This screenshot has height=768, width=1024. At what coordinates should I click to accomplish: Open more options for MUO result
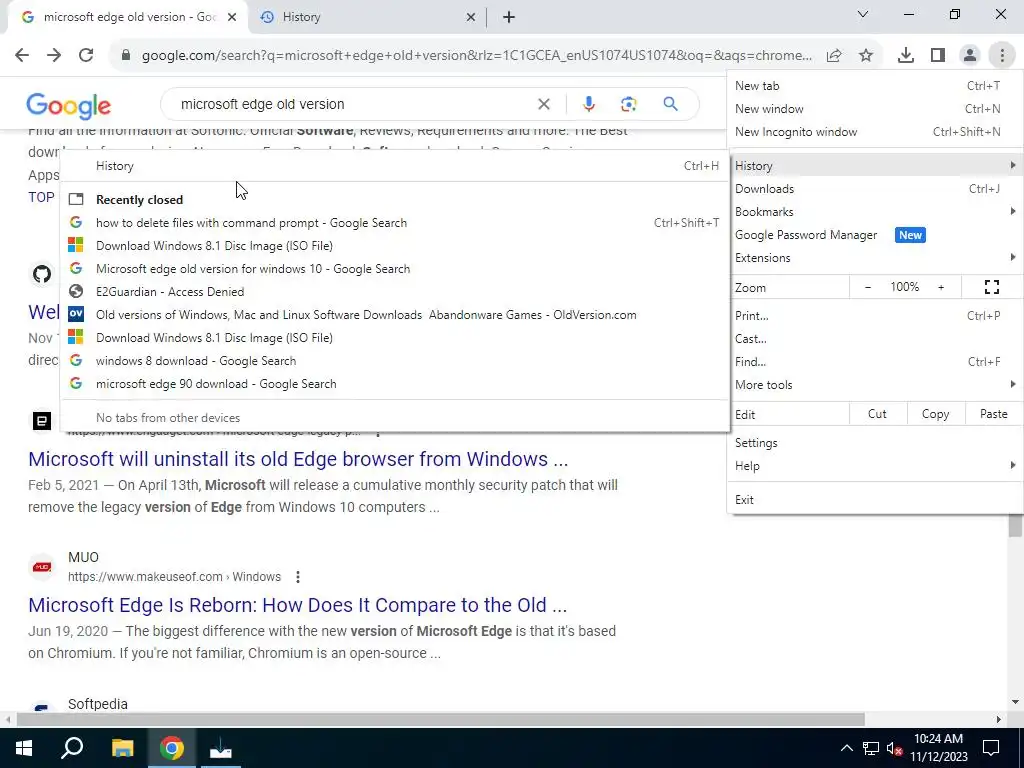point(298,577)
